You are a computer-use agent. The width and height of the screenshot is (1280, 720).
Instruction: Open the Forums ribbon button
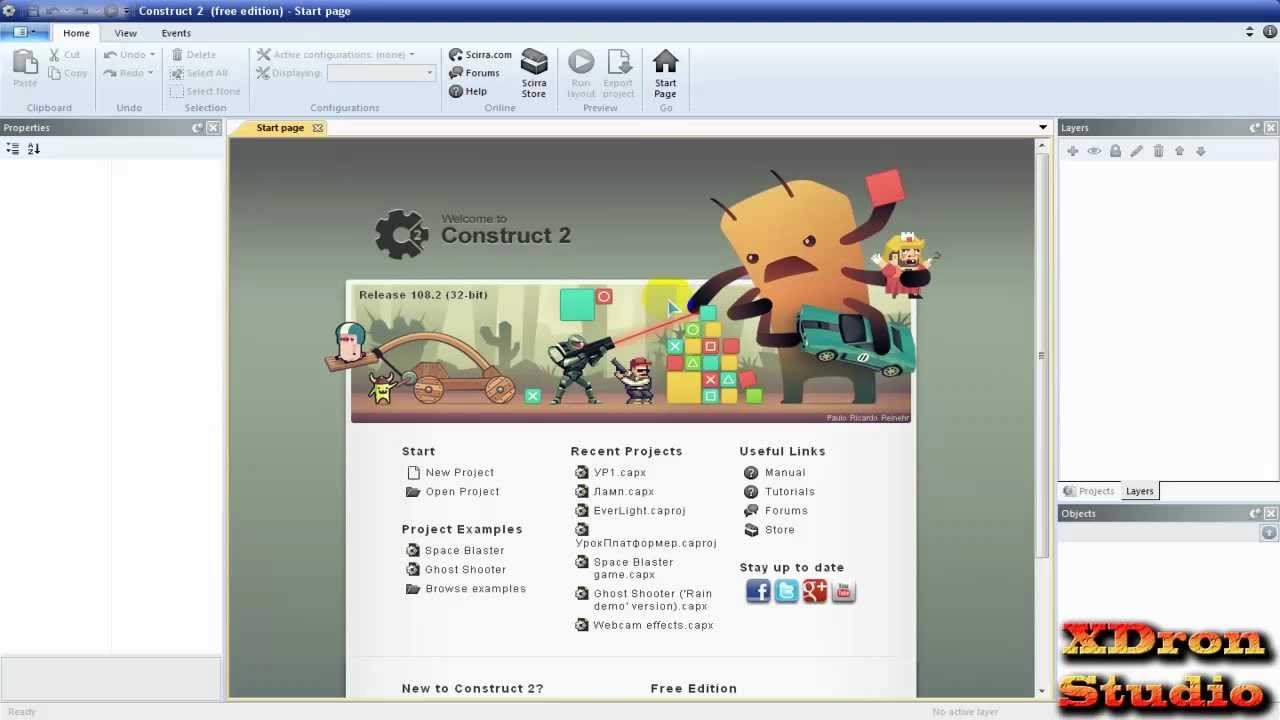(474, 73)
